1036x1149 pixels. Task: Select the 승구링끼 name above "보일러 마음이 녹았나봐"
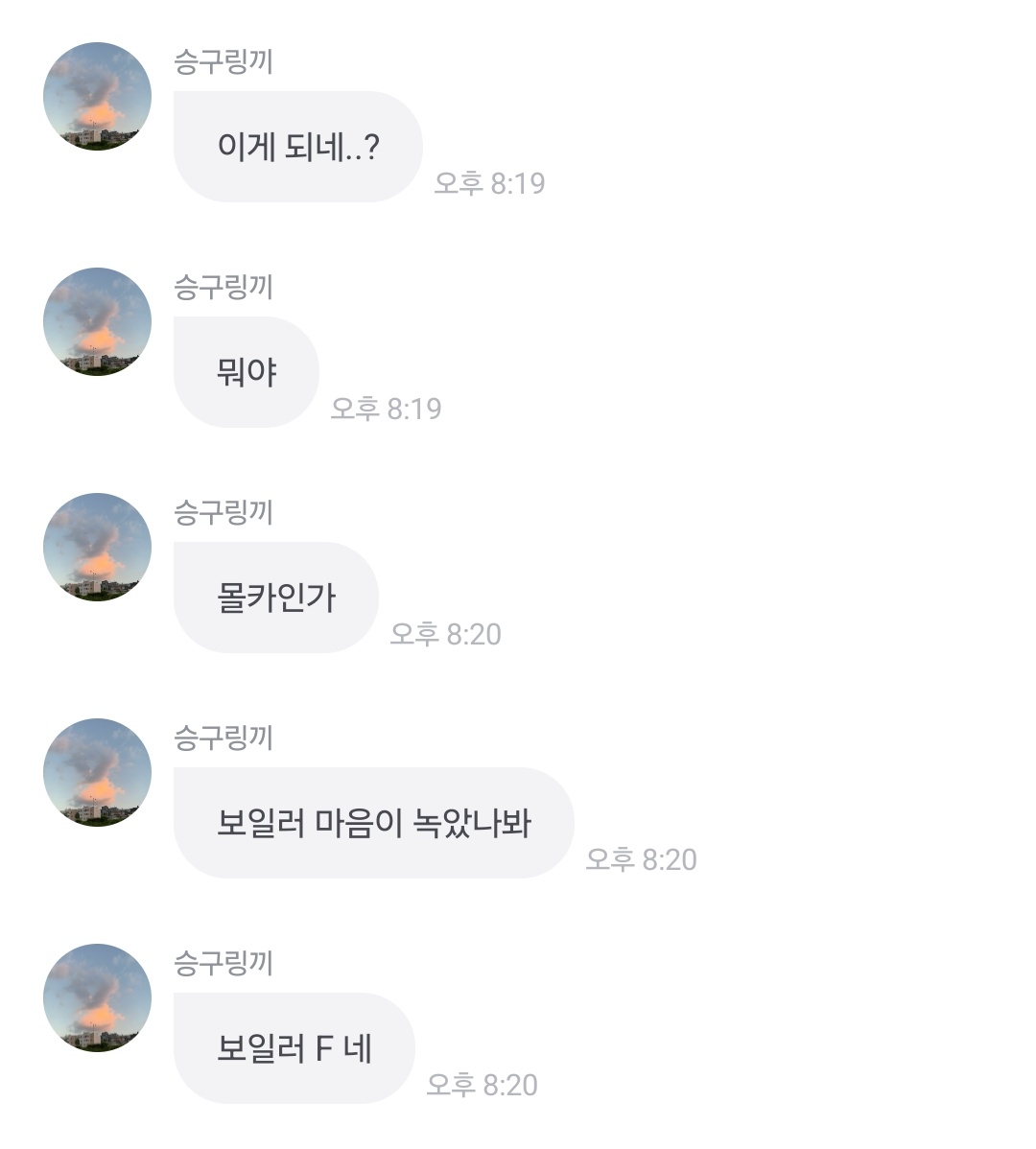pos(224,739)
